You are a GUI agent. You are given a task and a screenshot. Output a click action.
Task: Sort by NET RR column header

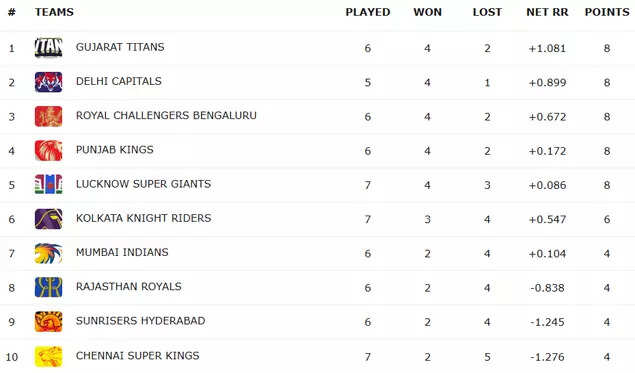click(547, 12)
